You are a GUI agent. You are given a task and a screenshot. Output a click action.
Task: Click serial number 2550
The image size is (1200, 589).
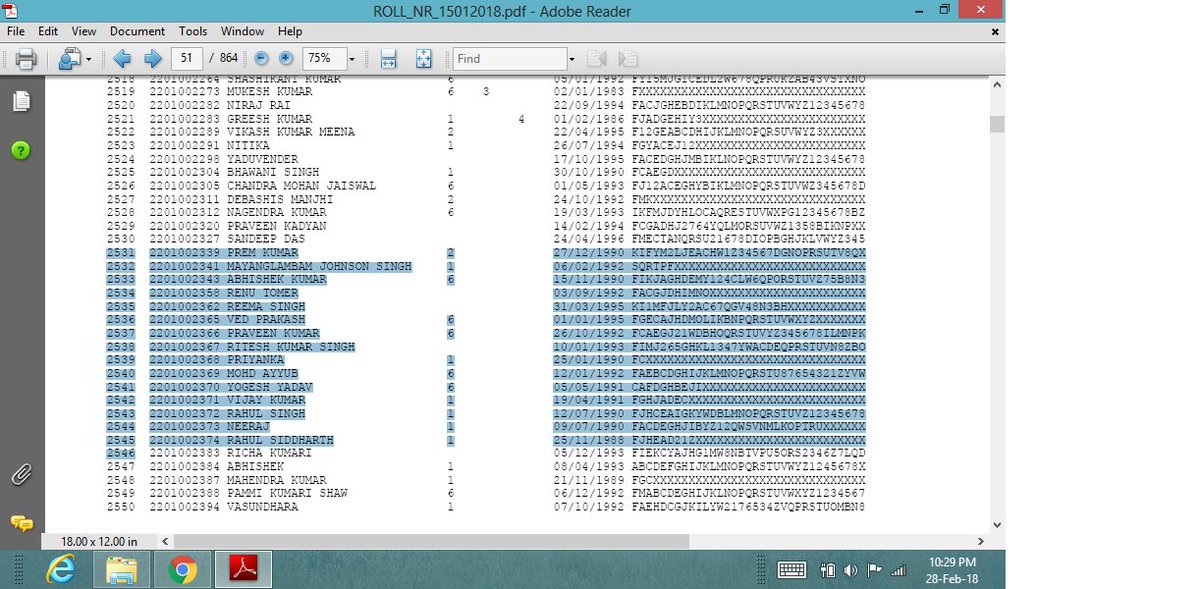pos(120,507)
